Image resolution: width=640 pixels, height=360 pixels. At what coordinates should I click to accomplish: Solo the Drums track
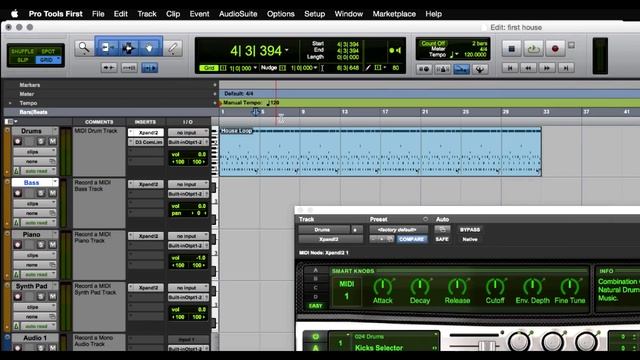click(41, 141)
